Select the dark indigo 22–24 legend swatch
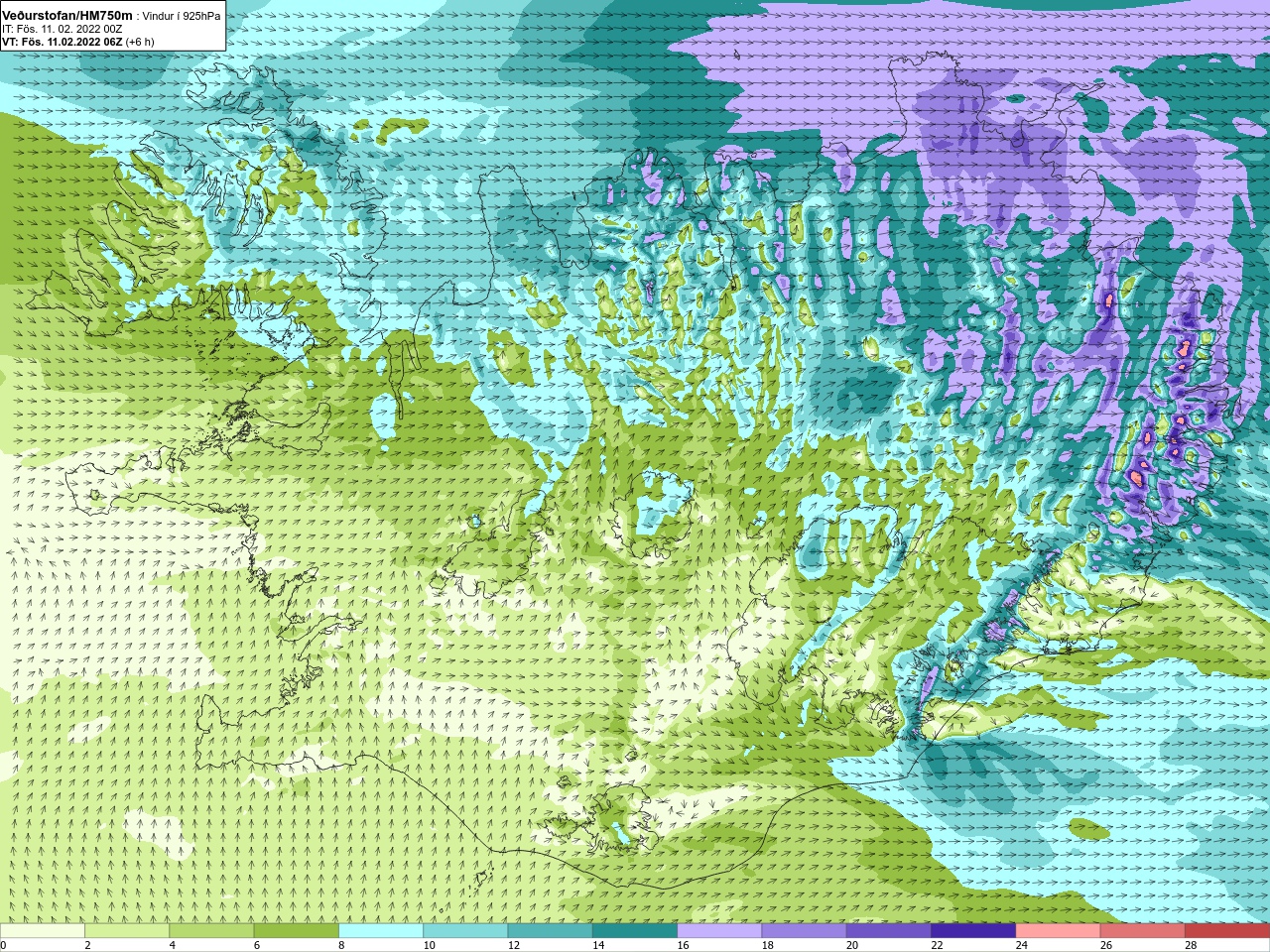The width and height of the screenshot is (1270, 952). click(973, 931)
